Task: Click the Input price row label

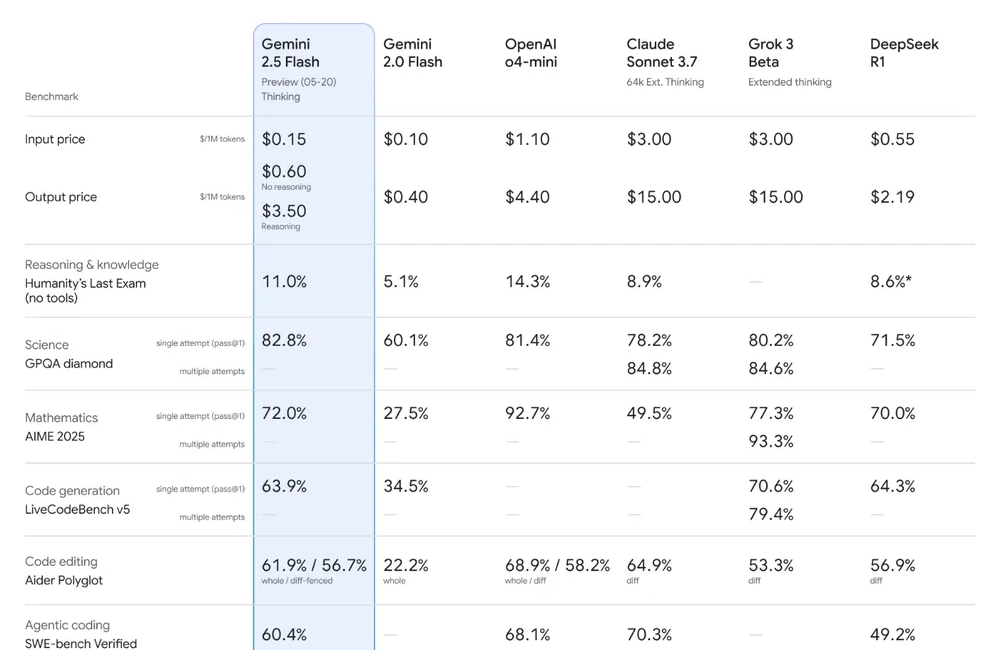Action: tap(55, 139)
